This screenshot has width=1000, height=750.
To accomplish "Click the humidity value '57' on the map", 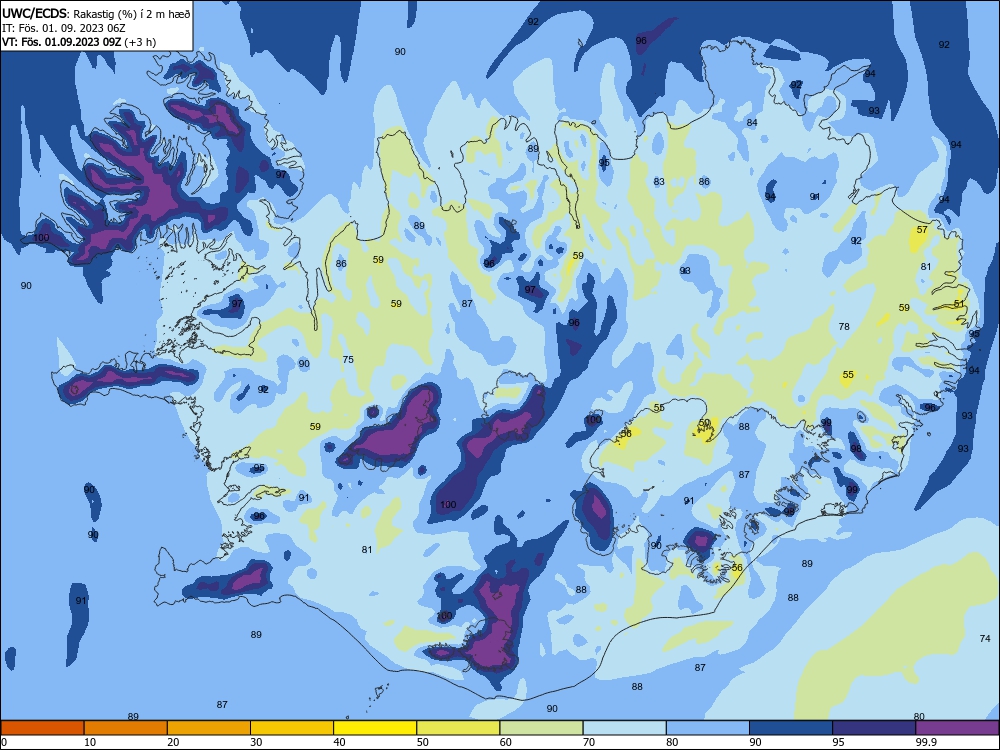I will coord(922,230).
